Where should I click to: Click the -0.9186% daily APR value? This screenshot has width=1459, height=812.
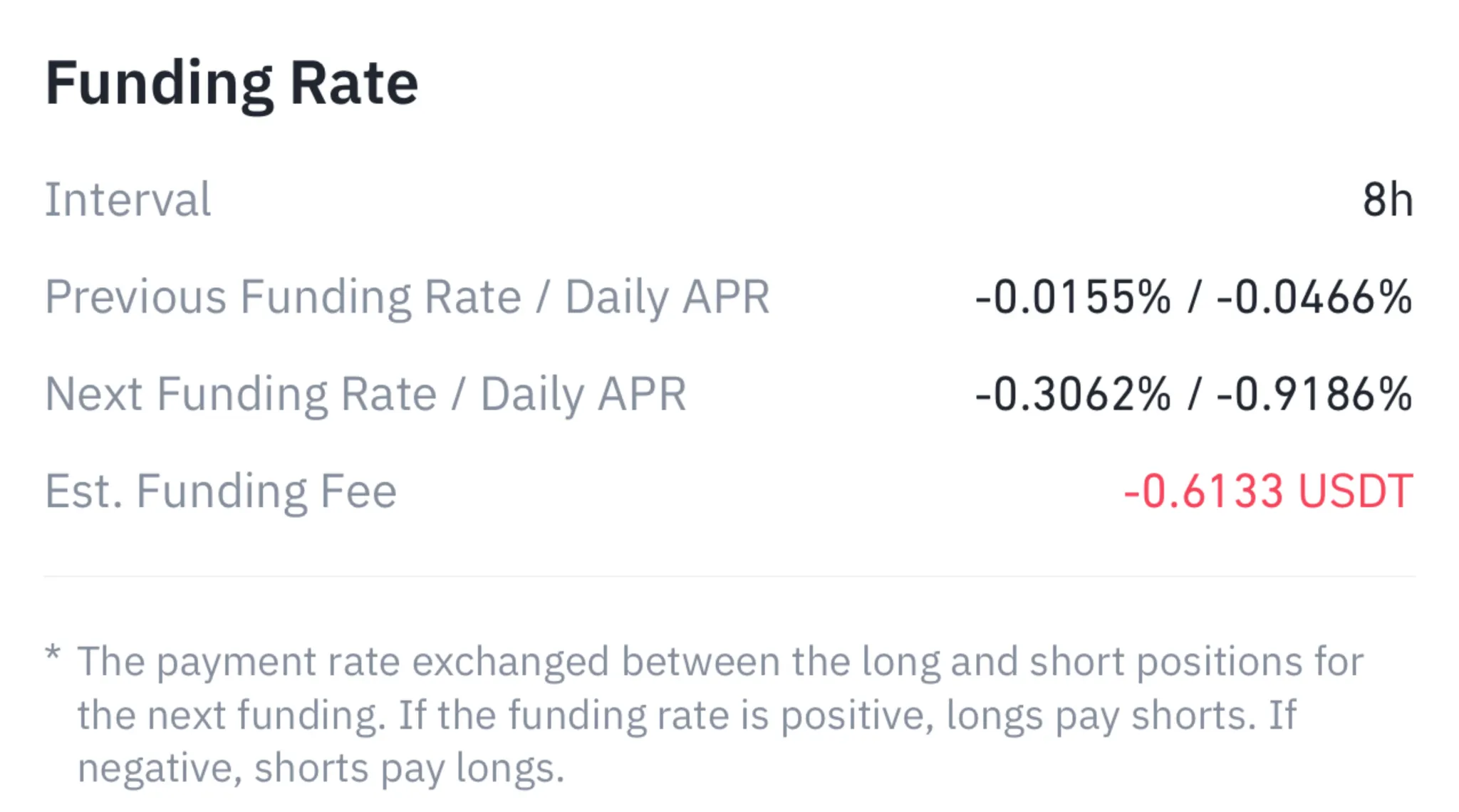coord(1314,394)
